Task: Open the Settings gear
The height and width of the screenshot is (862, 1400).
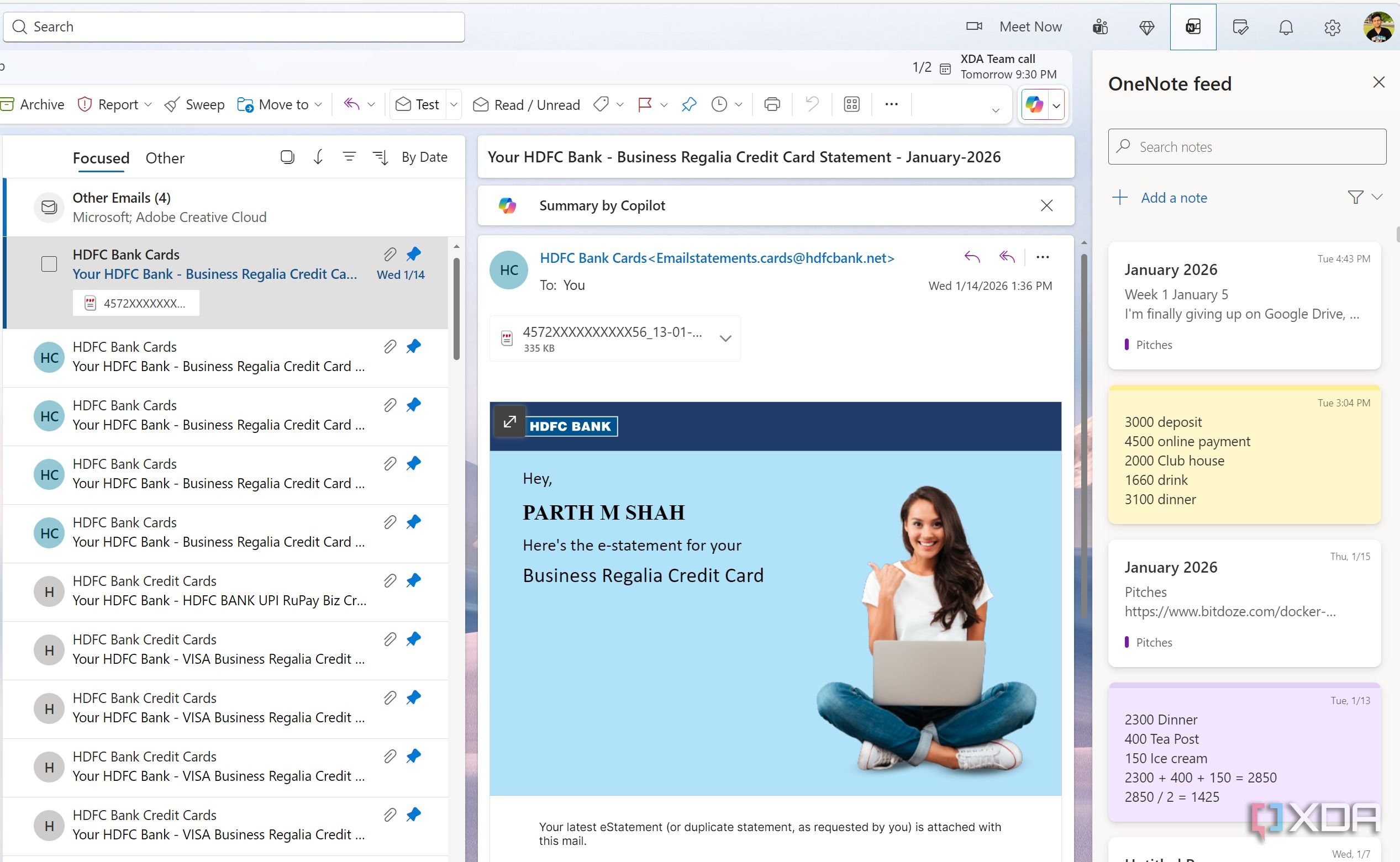Action: tap(1332, 27)
